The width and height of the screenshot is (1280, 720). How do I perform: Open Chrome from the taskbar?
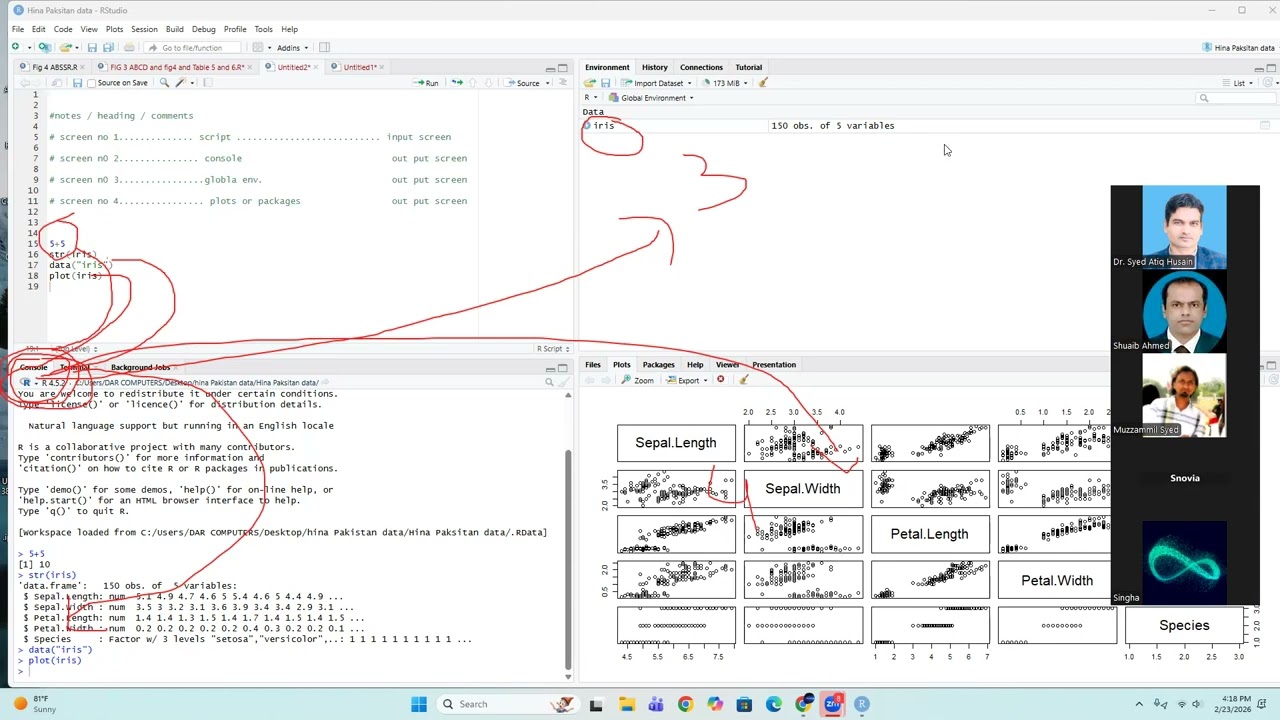pyautogui.click(x=685, y=704)
